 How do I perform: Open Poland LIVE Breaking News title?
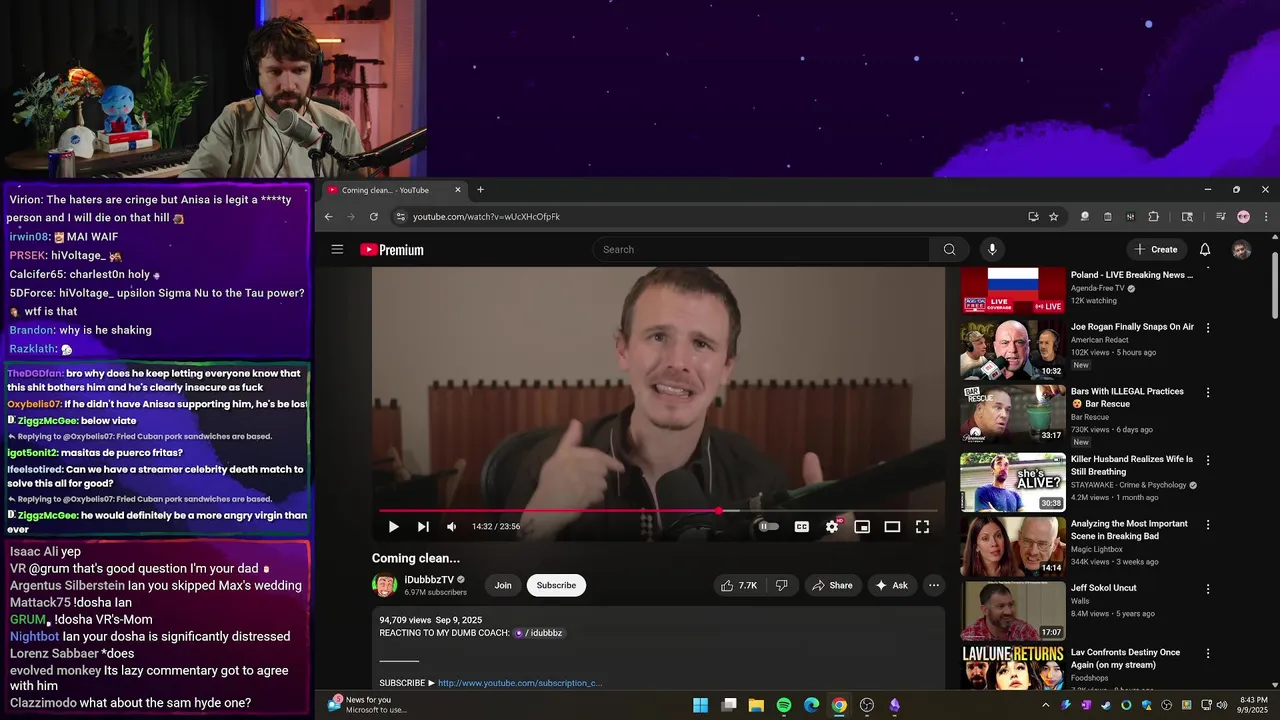(1131, 275)
